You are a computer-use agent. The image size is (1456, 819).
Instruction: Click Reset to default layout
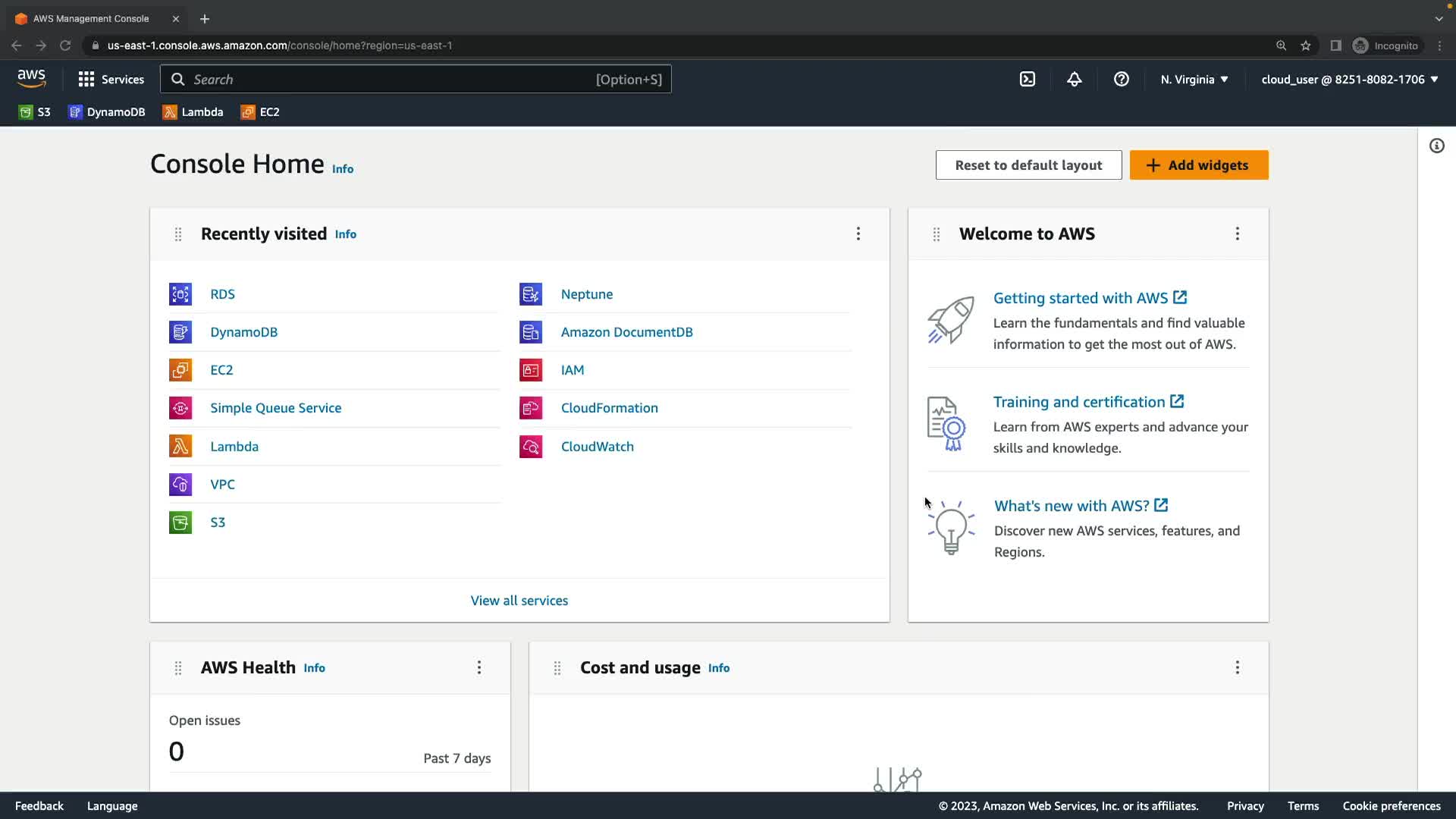click(1028, 165)
